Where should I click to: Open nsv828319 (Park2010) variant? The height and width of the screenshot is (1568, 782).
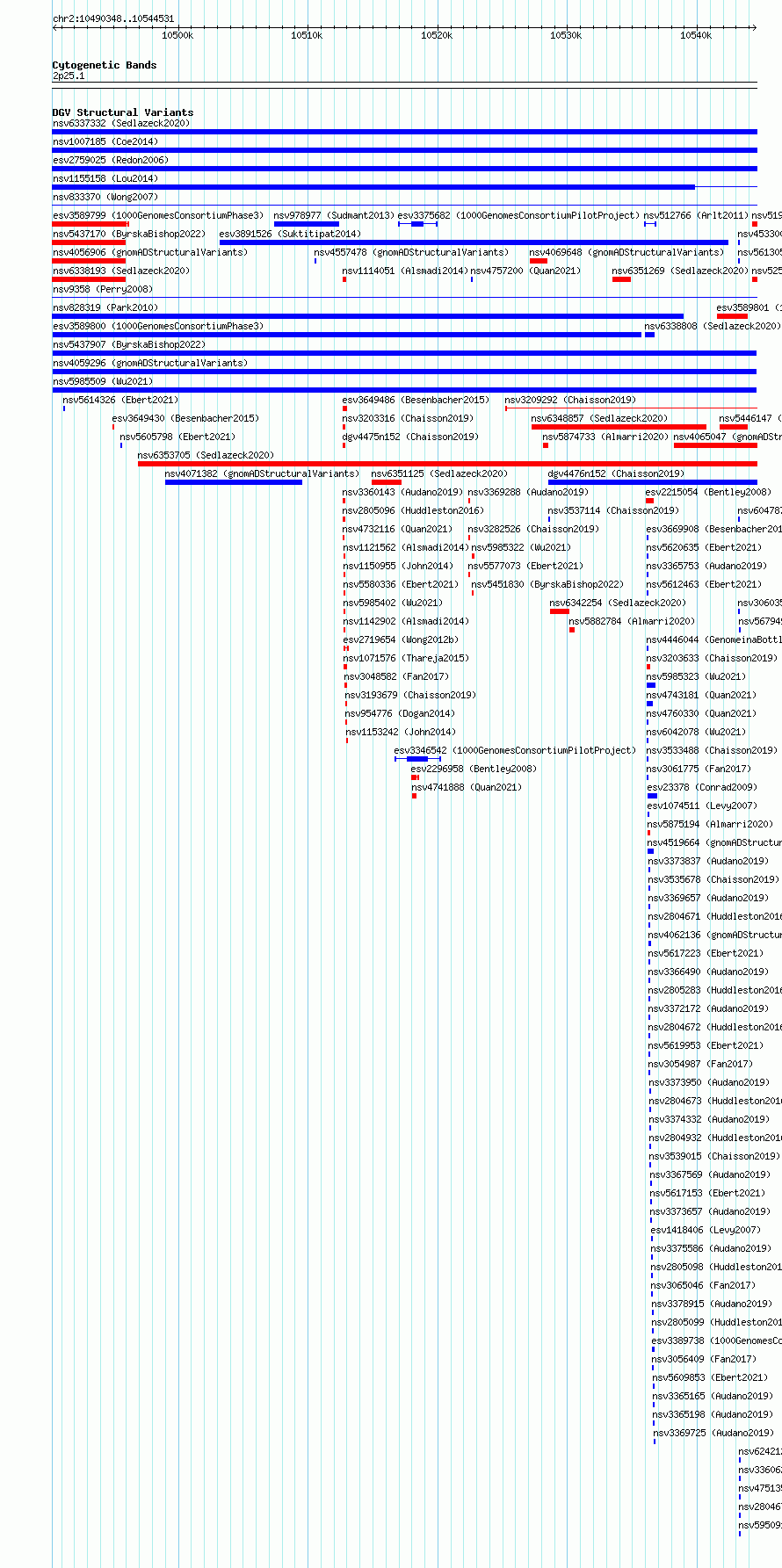[x=105, y=308]
